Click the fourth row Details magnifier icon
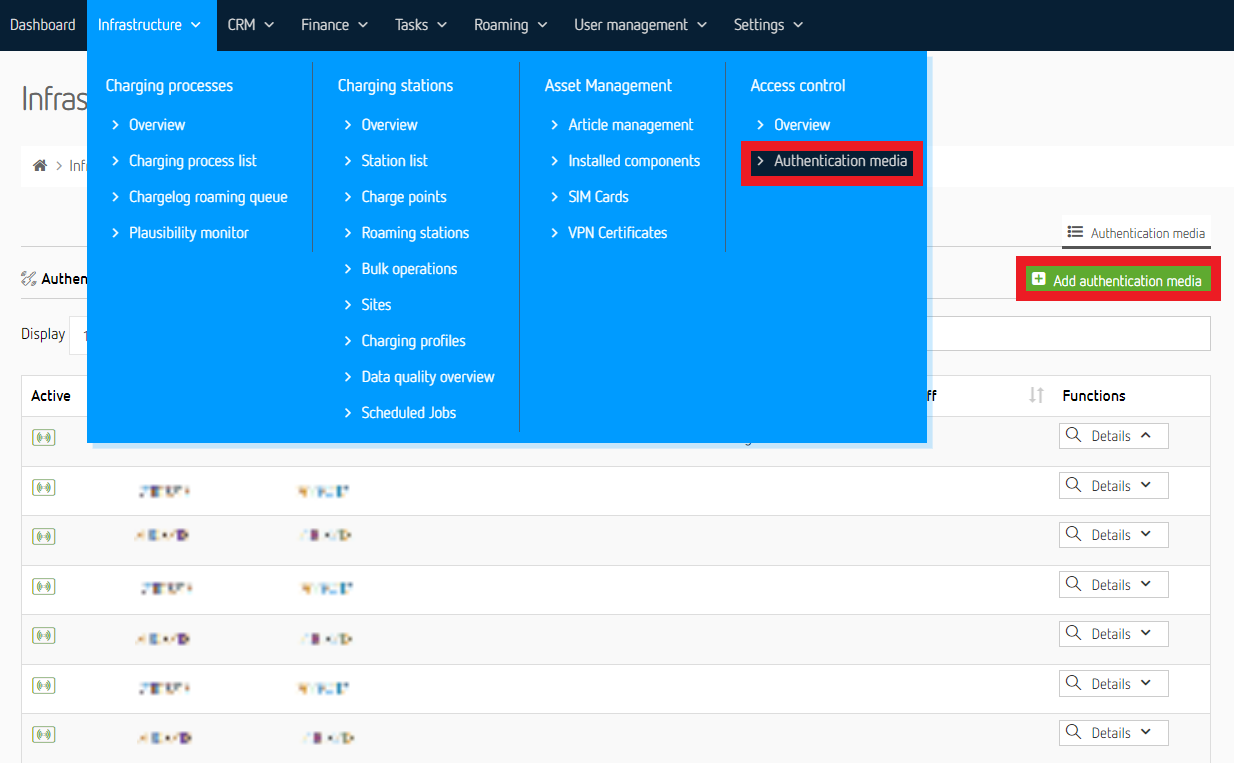1234x763 pixels. click(x=1074, y=584)
